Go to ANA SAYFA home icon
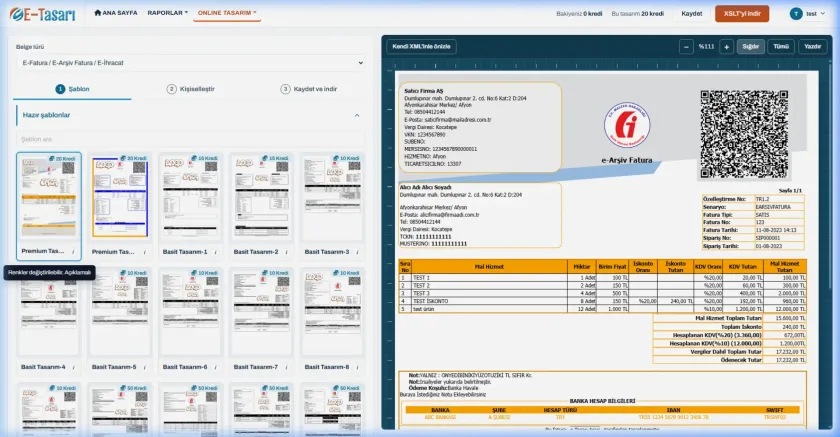The image size is (840, 437). coord(98,12)
